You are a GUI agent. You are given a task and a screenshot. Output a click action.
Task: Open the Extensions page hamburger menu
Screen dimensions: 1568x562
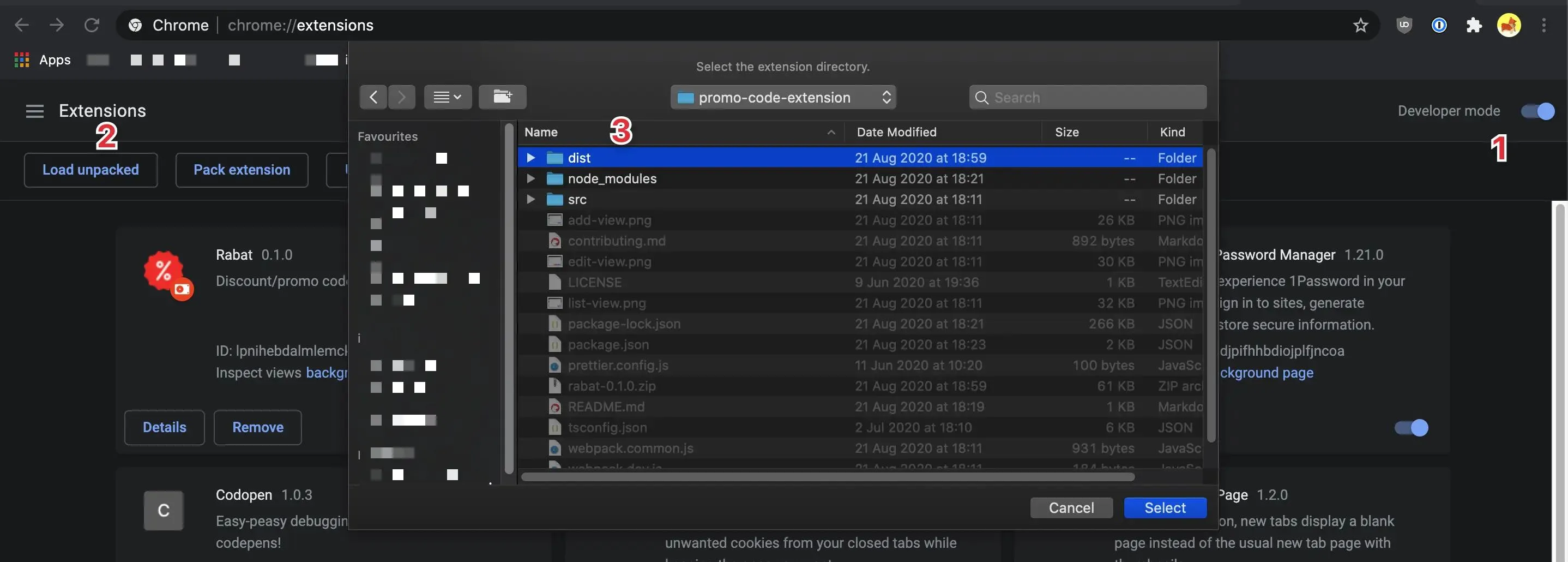coord(35,111)
